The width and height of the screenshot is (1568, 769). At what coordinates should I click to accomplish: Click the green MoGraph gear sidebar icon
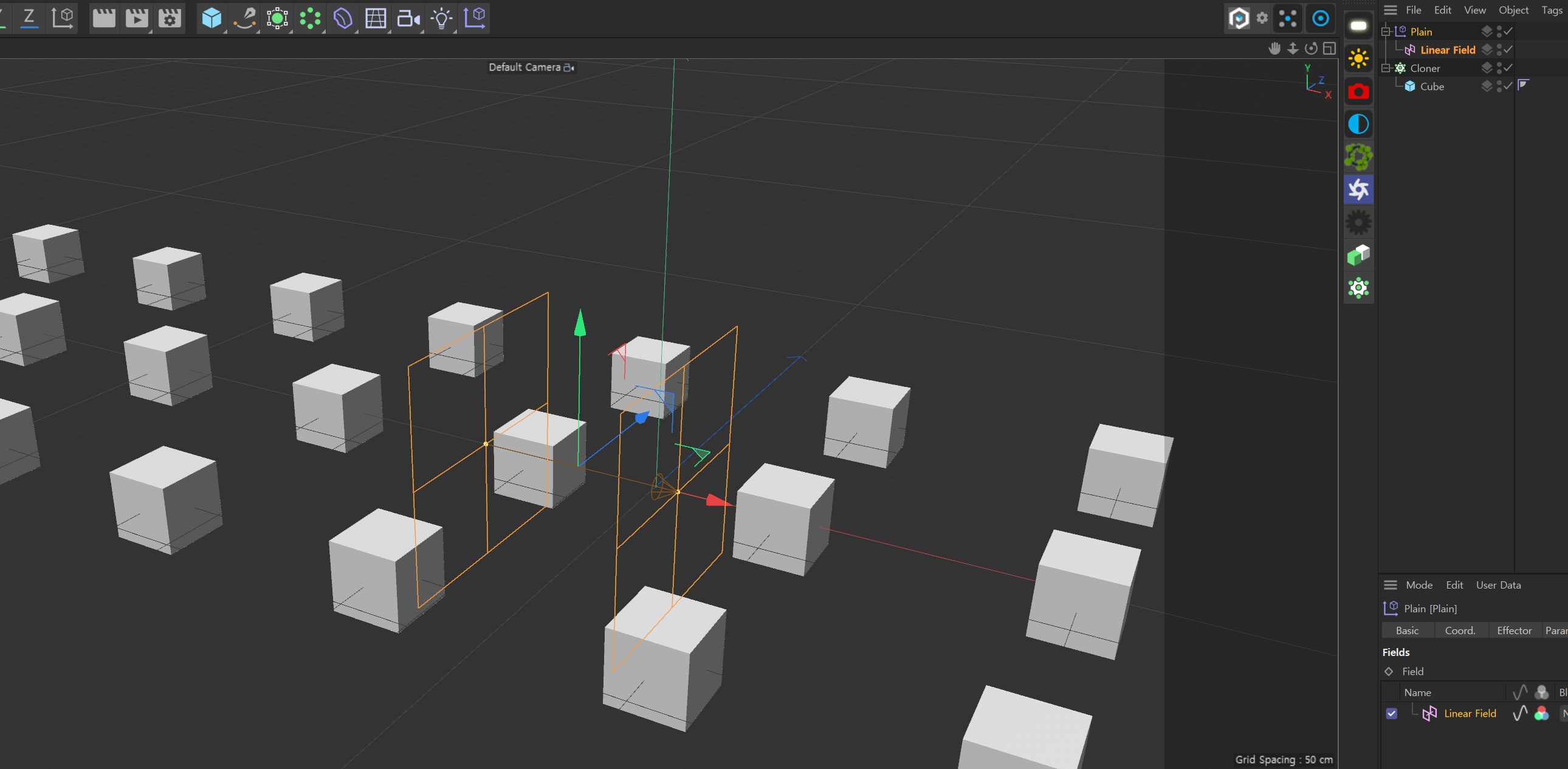coord(1358,288)
